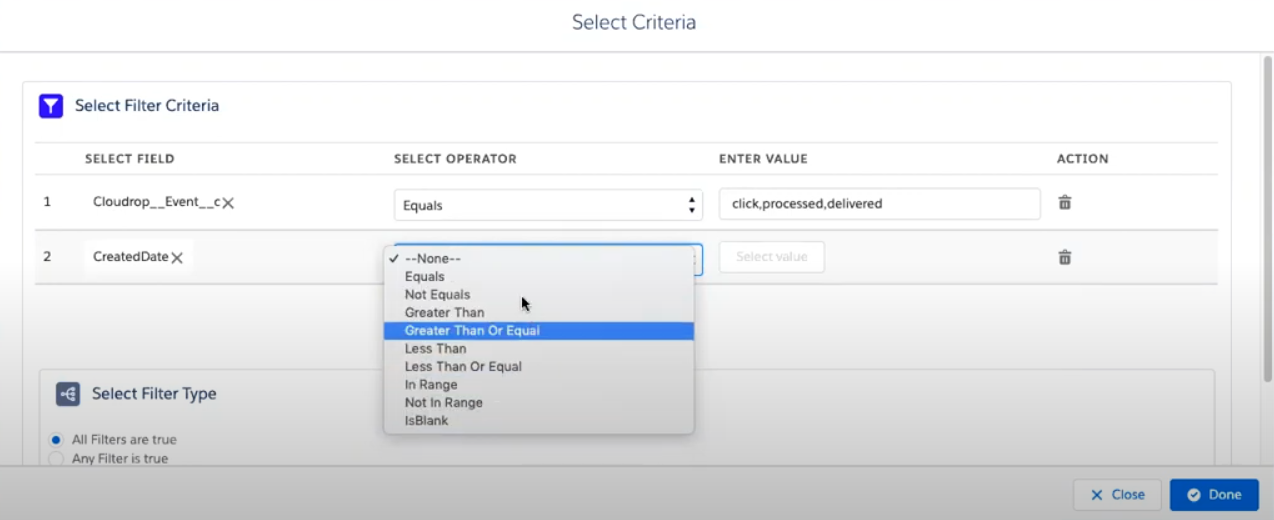Open the Equals operator dropdown in row 1

click(548, 205)
